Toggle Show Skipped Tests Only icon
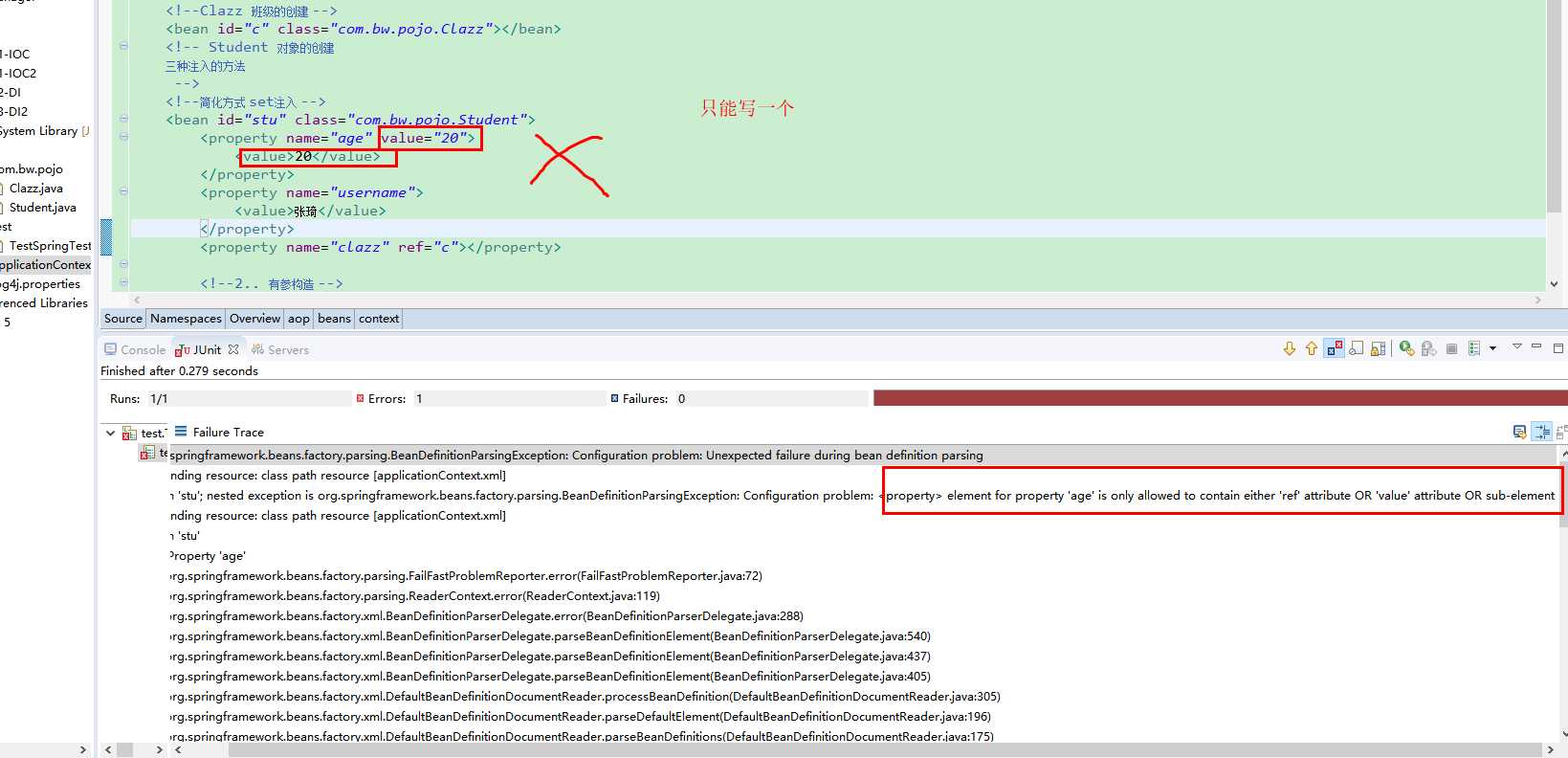This screenshot has width=1568, height=758. [1357, 348]
